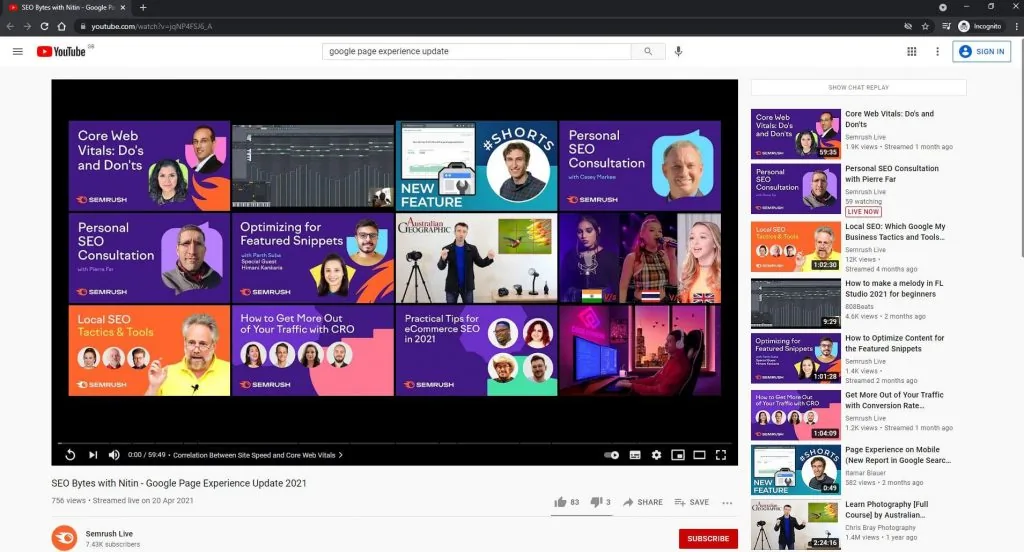The width and height of the screenshot is (1024, 552).
Task: Click '808Beats' channel name in sidebar
Action: click(x=859, y=306)
